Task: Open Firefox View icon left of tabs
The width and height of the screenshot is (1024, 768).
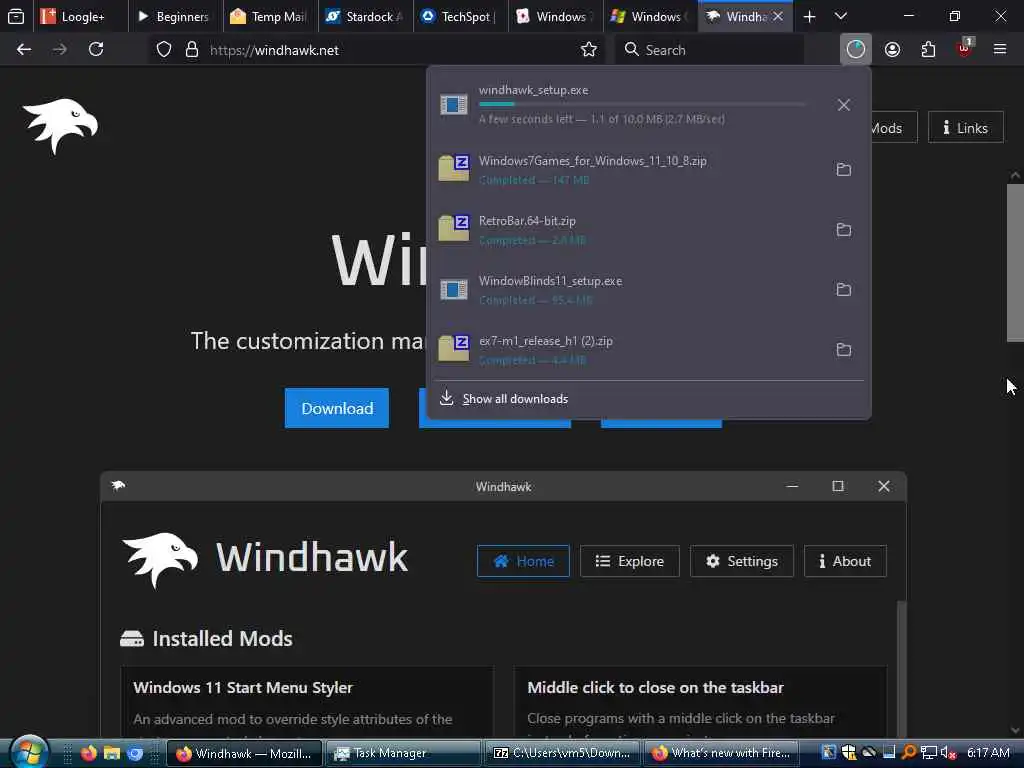Action: coord(16,16)
